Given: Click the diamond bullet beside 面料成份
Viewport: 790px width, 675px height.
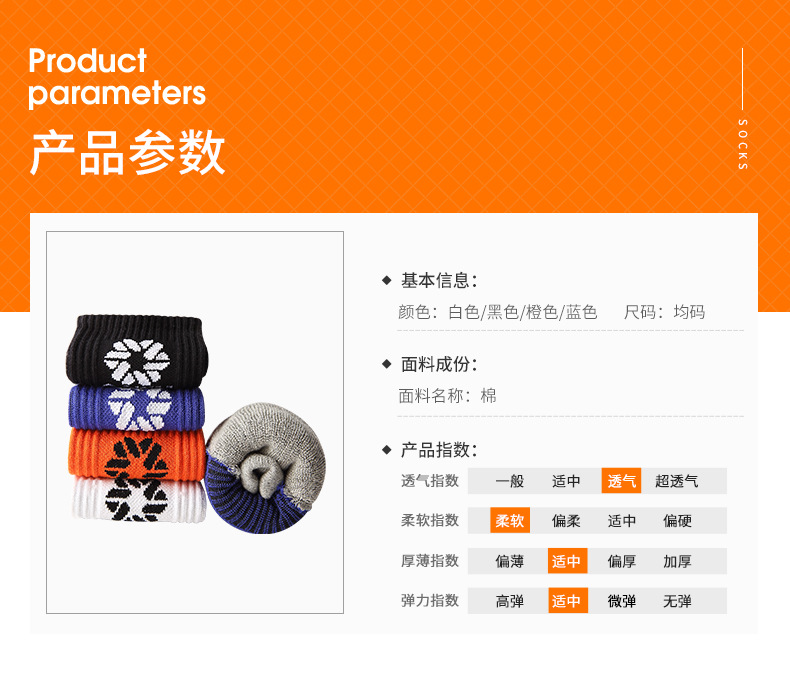Looking at the screenshot, I should [x=386, y=364].
